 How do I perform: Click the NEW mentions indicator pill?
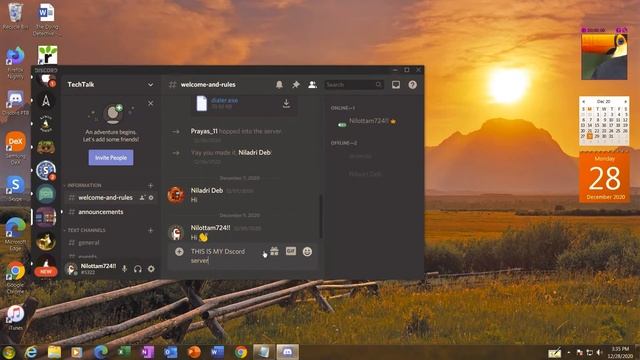46,271
